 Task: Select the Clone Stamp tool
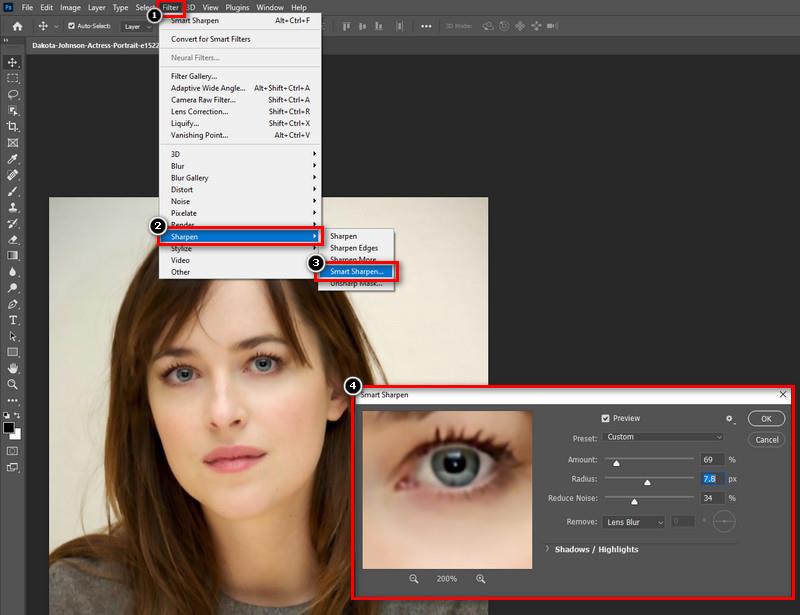pyautogui.click(x=13, y=207)
